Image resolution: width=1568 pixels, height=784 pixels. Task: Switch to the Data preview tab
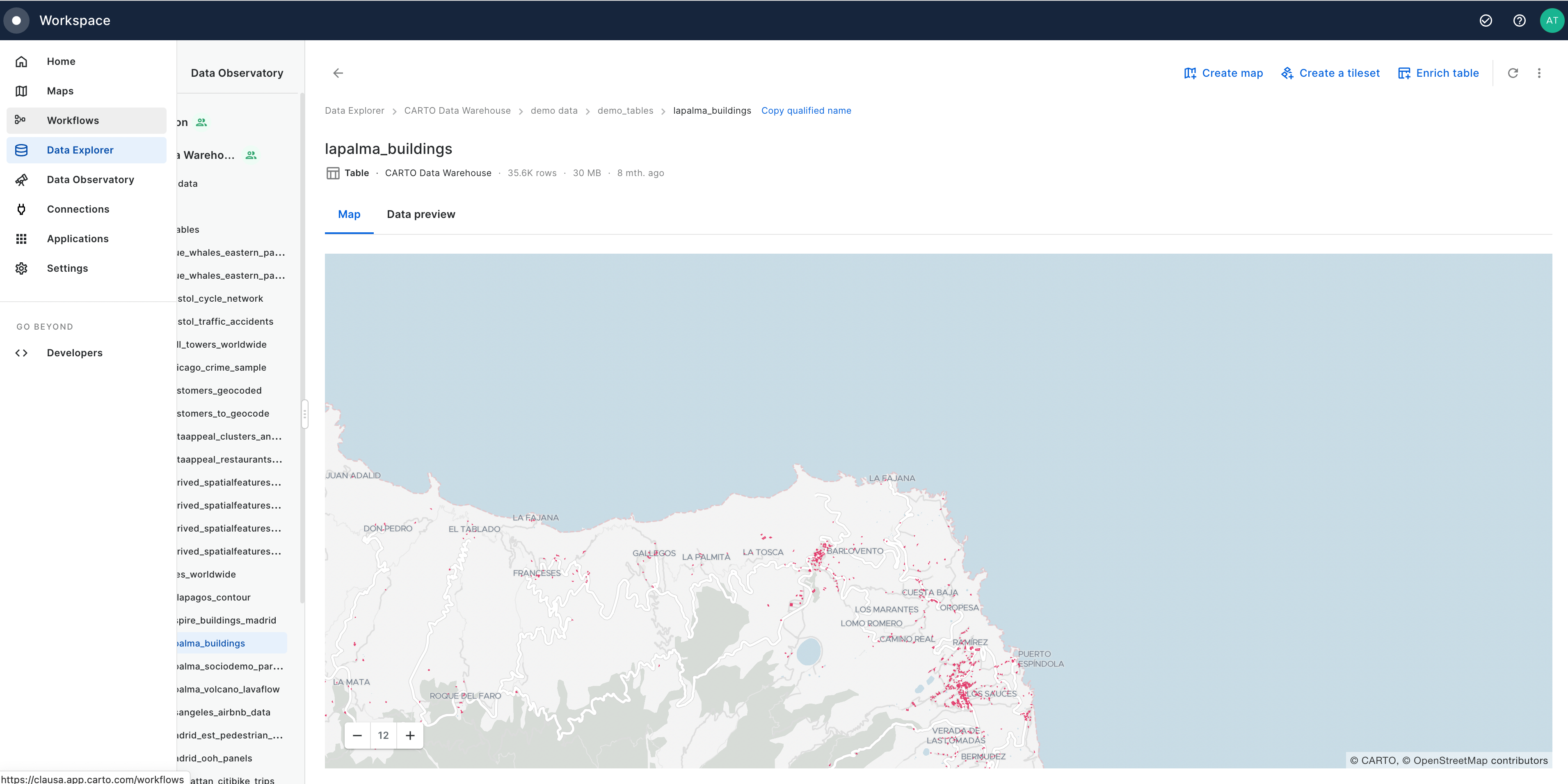tap(421, 214)
